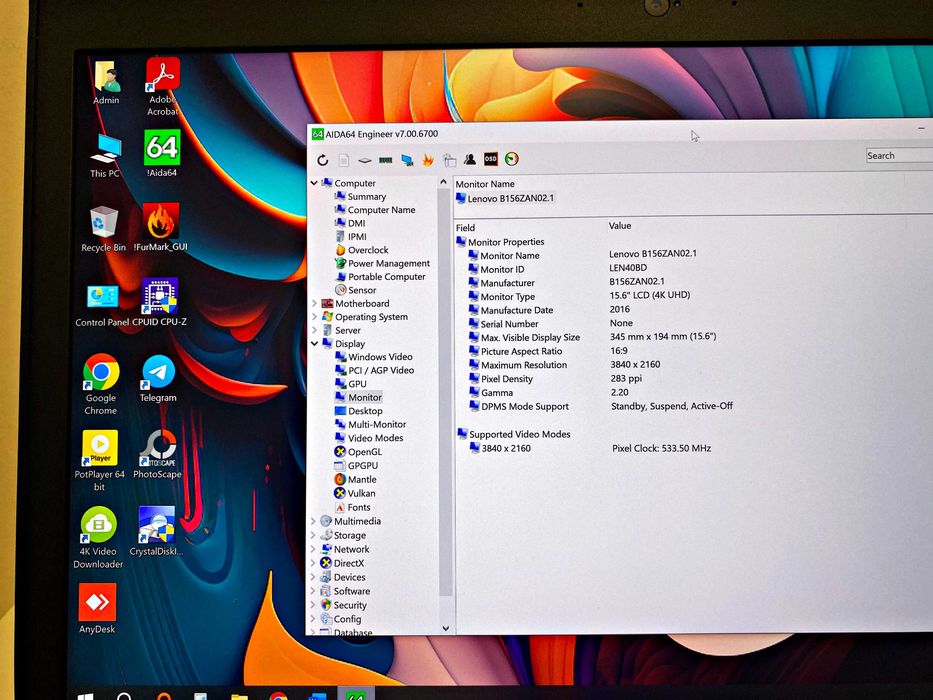Open the Recycle Bin

coord(104,229)
